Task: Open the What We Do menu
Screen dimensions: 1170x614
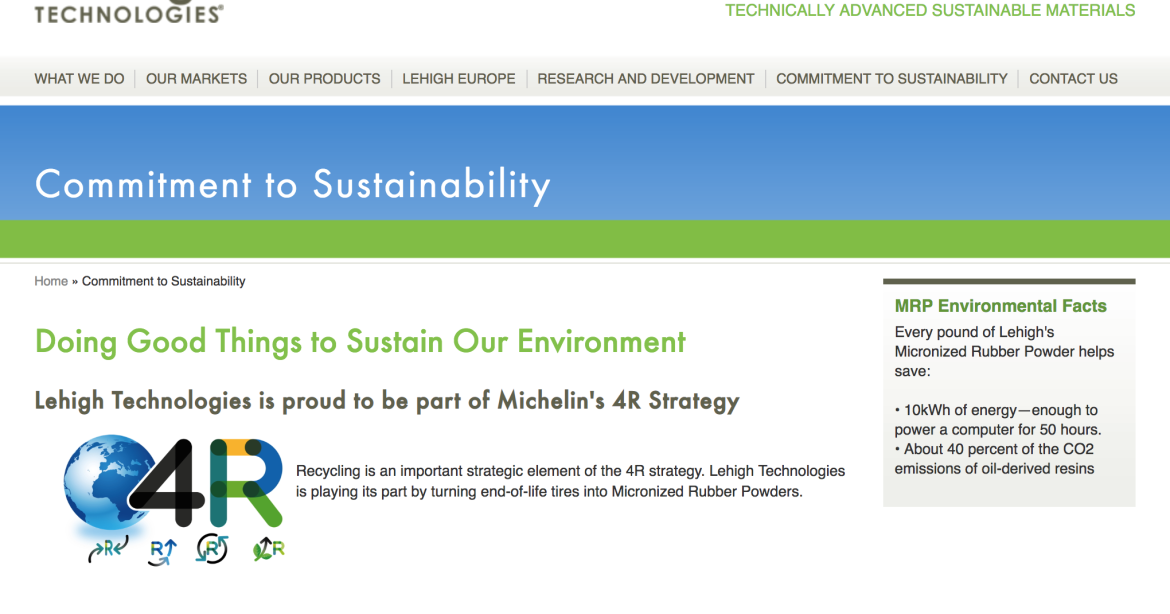Action: (79, 79)
